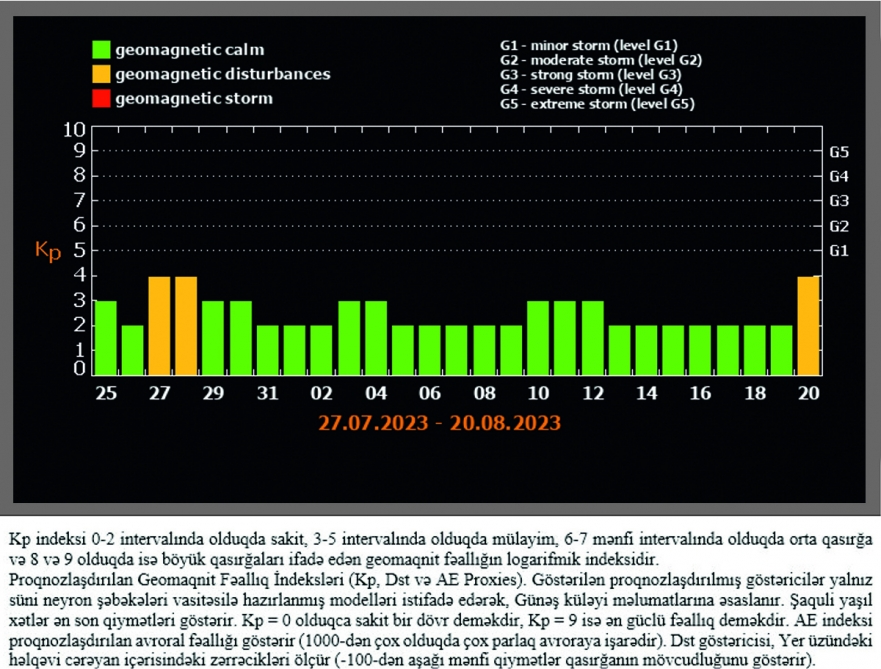Screen dimensions: 881x669
Task: Click the orange geomagnetic disturbances legend swatch
Action: tap(101, 74)
